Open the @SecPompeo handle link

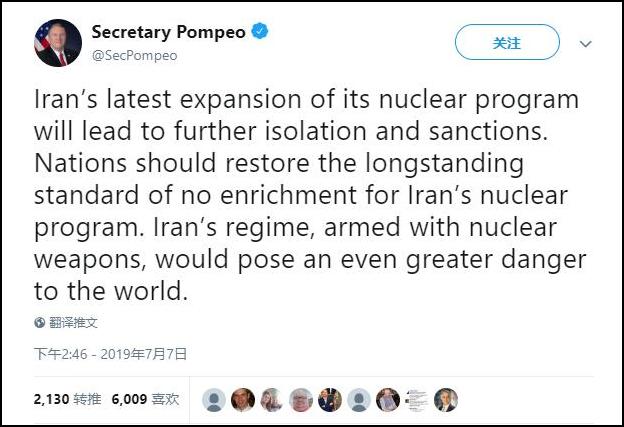point(134,56)
